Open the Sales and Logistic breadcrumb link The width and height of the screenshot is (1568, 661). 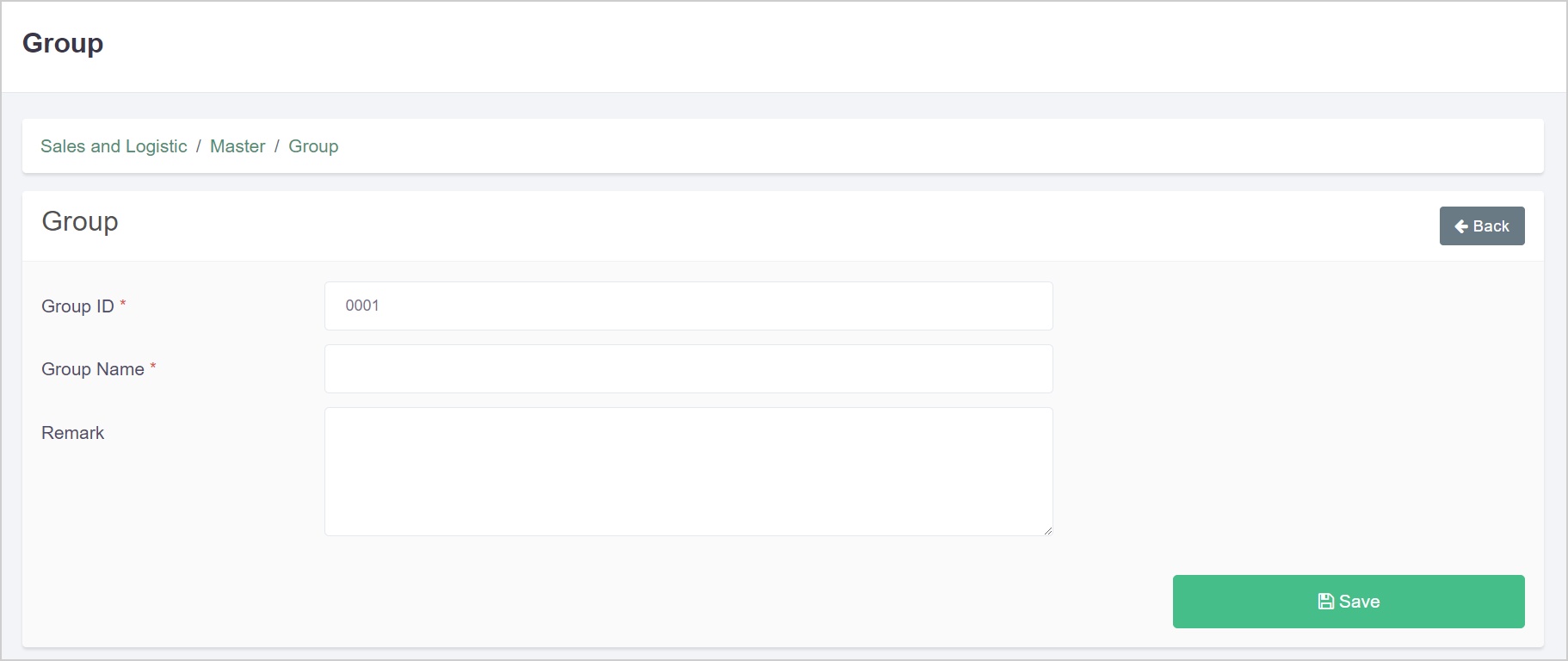[113, 146]
